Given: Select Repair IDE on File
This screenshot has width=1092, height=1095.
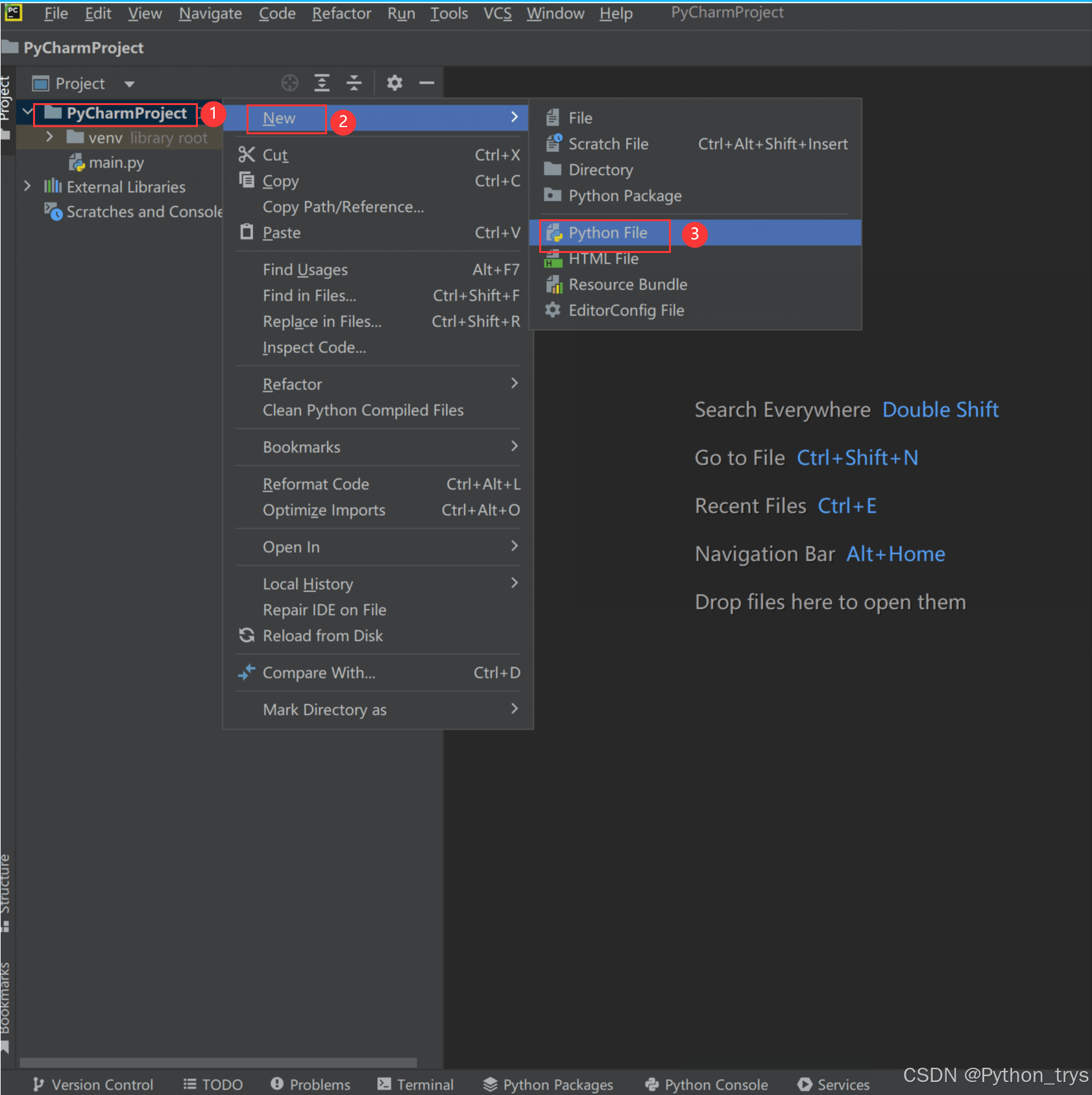Looking at the screenshot, I should click(x=378, y=610).
